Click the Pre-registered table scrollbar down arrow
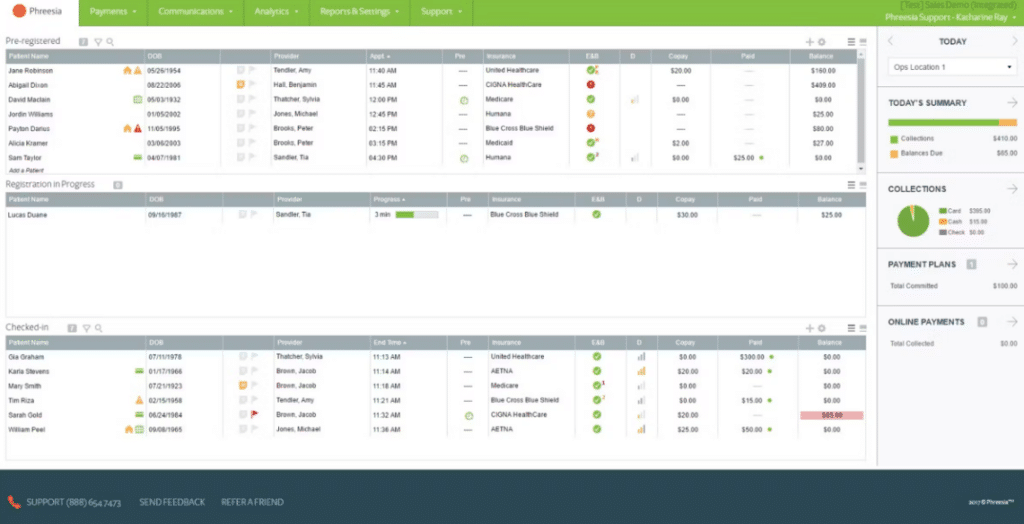Image resolution: width=1024 pixels, height=524 pixels. 861,169
